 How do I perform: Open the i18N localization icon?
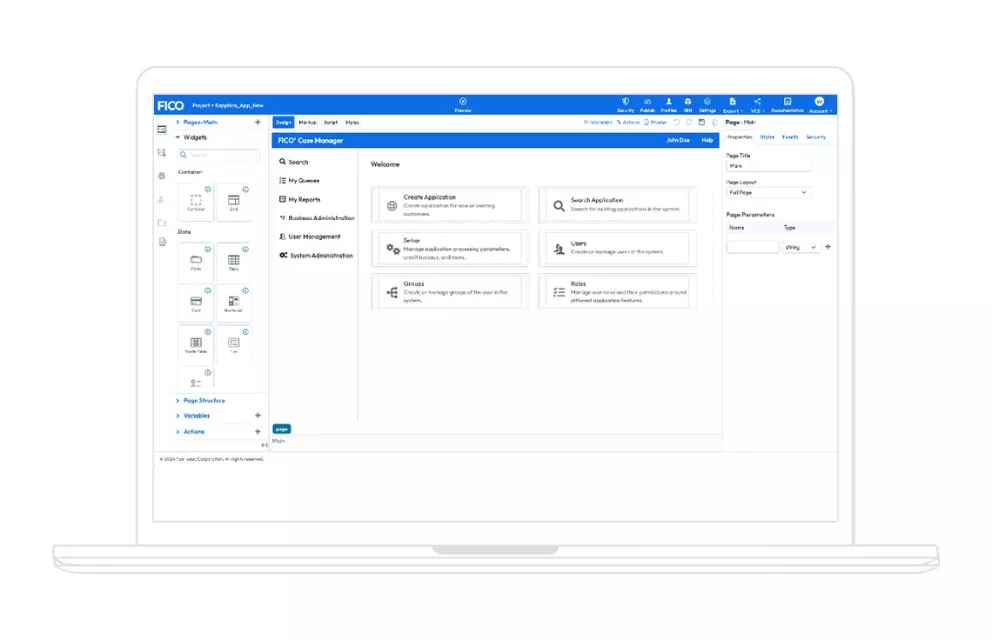tap(688, 102)
